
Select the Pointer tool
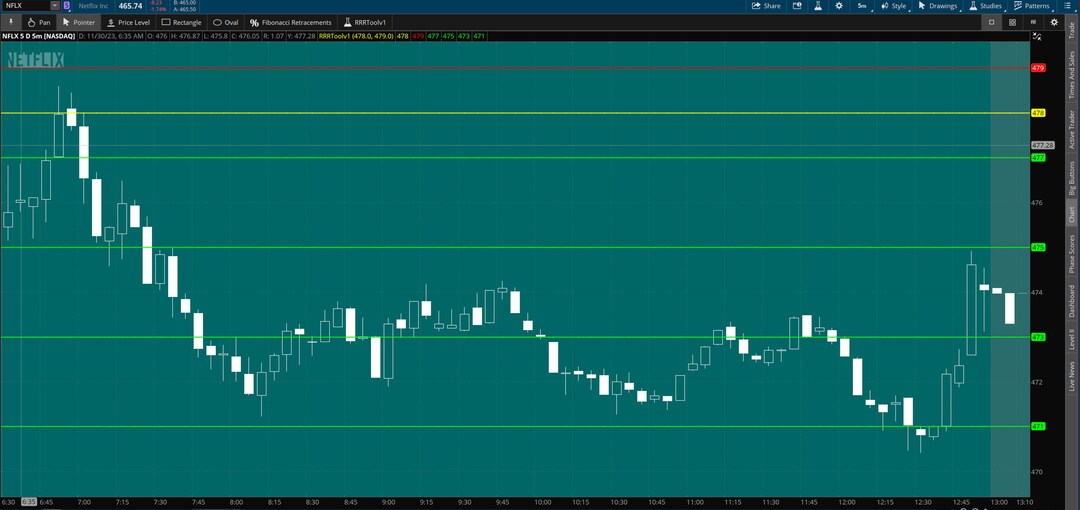coord(78,22)
